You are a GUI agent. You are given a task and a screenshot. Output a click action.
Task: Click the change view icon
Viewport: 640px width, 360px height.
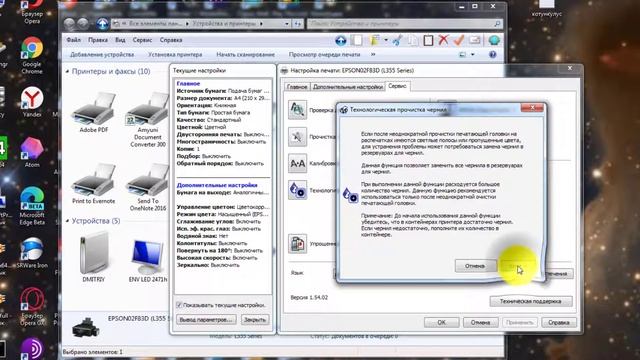click(x=462, y=55)
